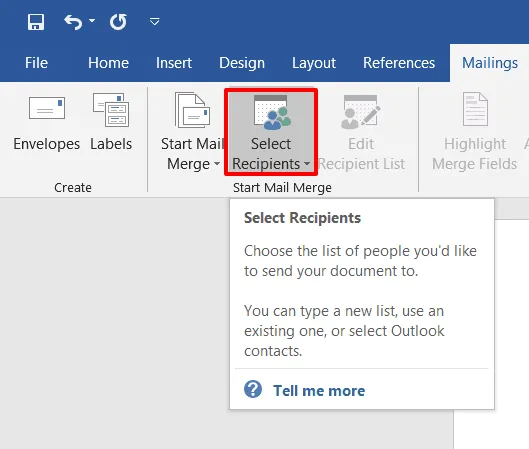
Task: Click the Tell me more help icon
Action: pos(253,389)
